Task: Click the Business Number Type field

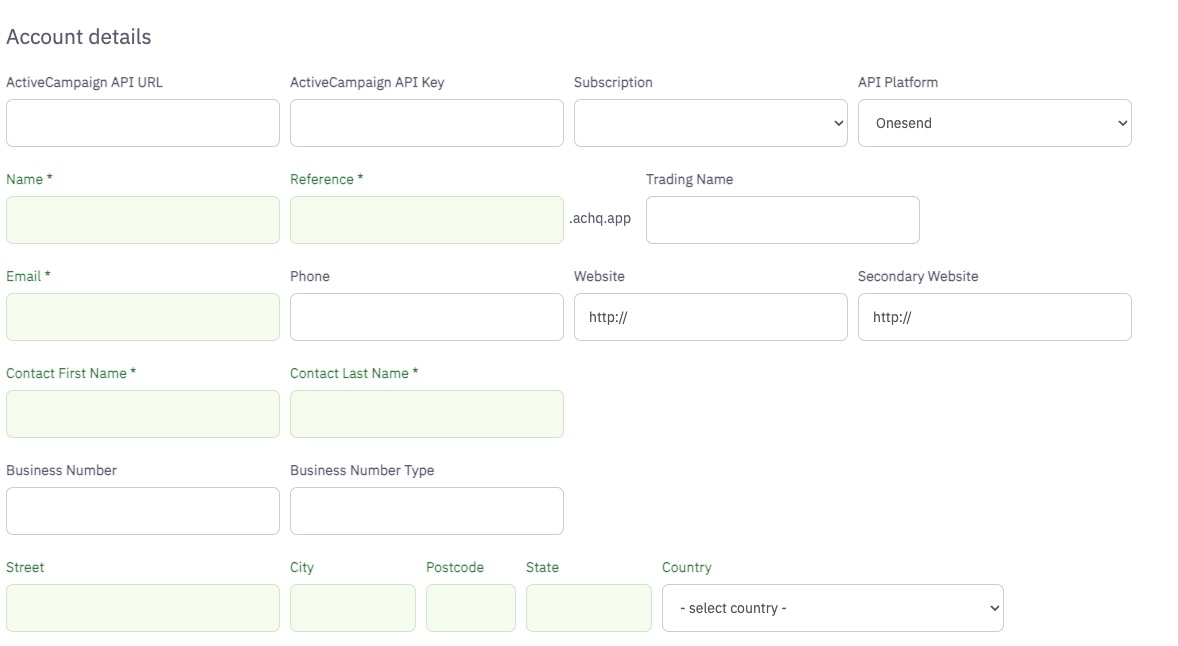Action: [427, 511]
